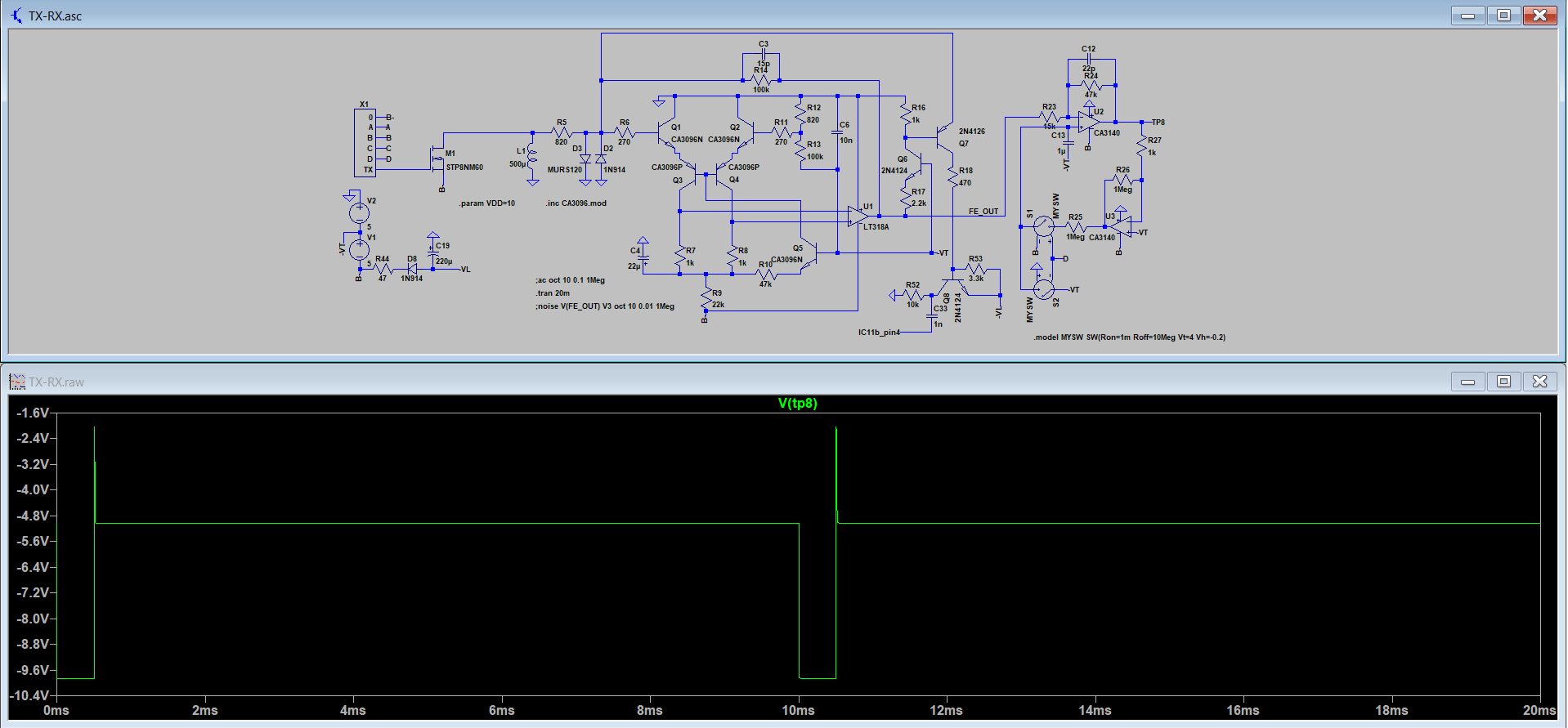Viewport: 1568px width, 728px height.
Task: Click the -7.2V vertical axis label
Action: pos(33,592)
